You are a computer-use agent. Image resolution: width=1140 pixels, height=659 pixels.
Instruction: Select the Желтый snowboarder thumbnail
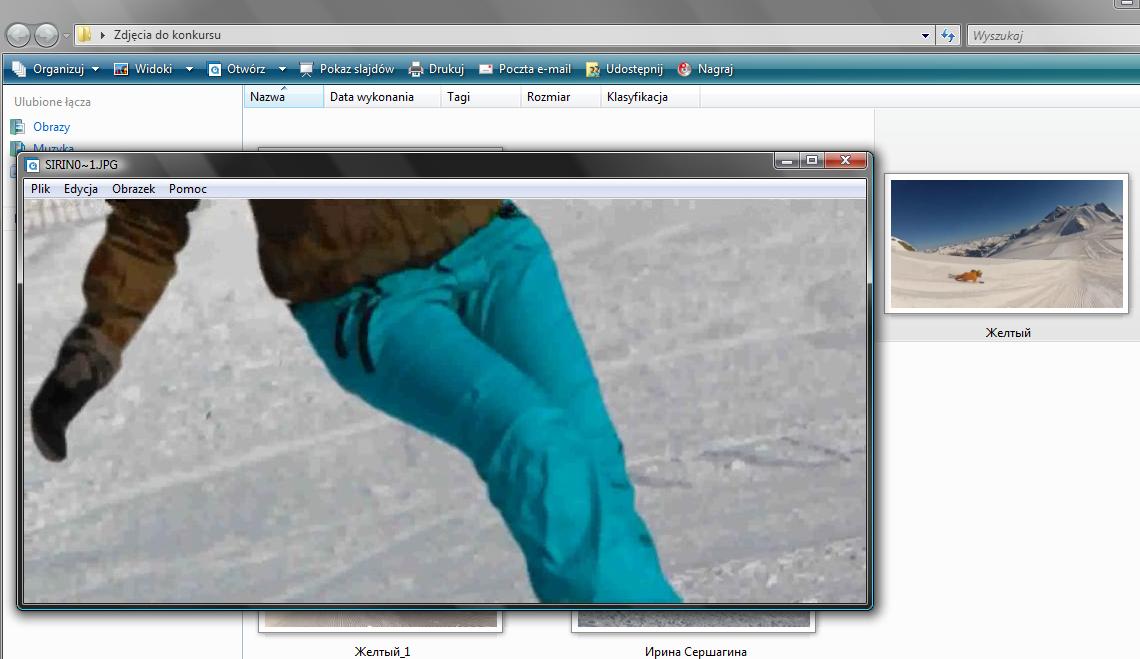1007,243
